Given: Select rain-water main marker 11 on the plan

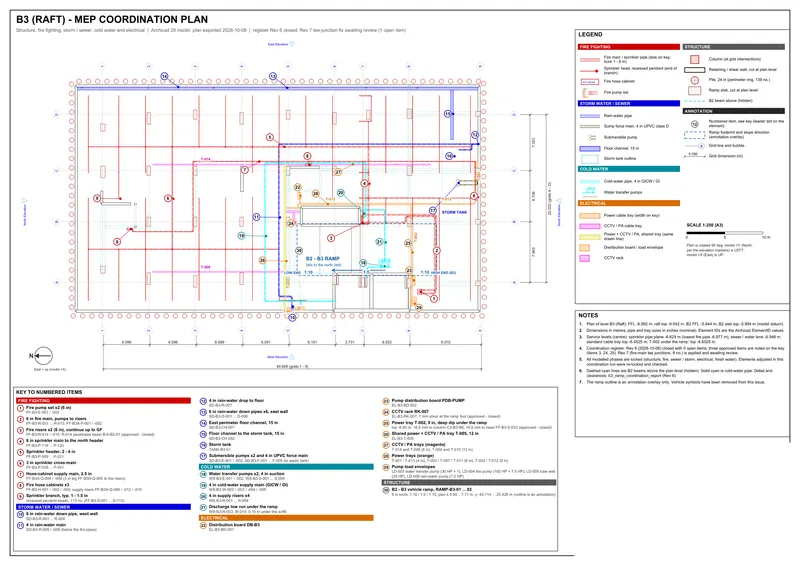Looking at the screenshot, I should coord(257,217).
